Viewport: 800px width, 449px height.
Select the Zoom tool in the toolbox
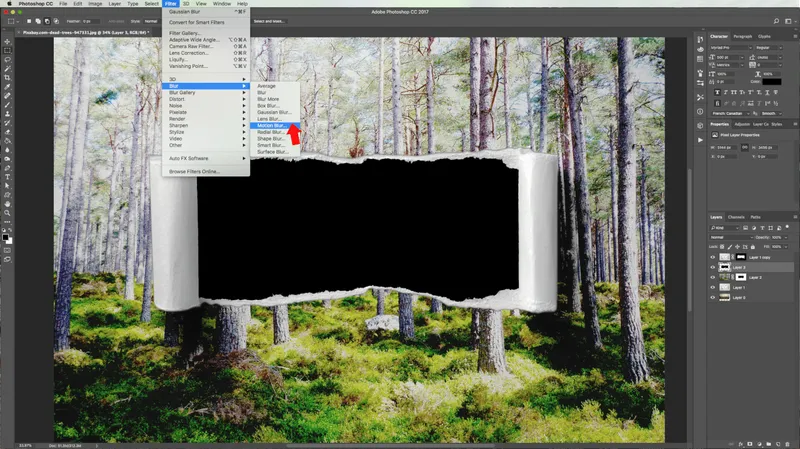pyautogui.click(x=7, y=213)
